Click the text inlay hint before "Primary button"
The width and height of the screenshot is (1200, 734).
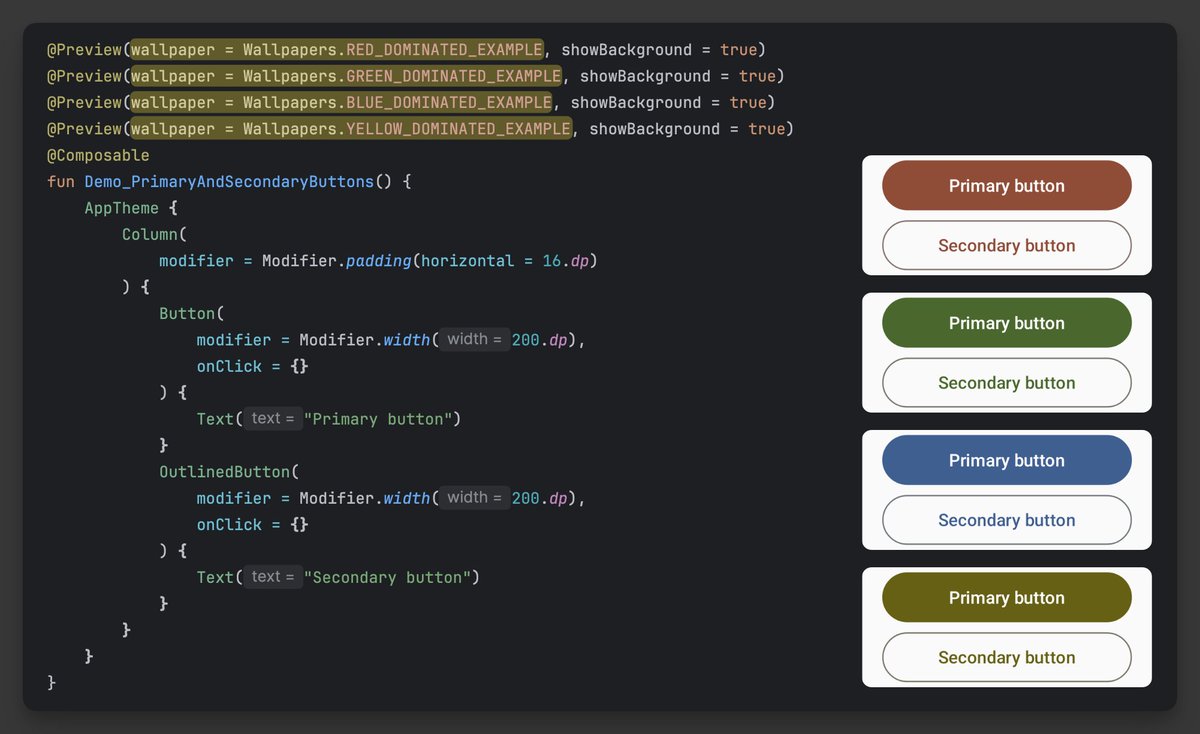[x=272, y=418]
